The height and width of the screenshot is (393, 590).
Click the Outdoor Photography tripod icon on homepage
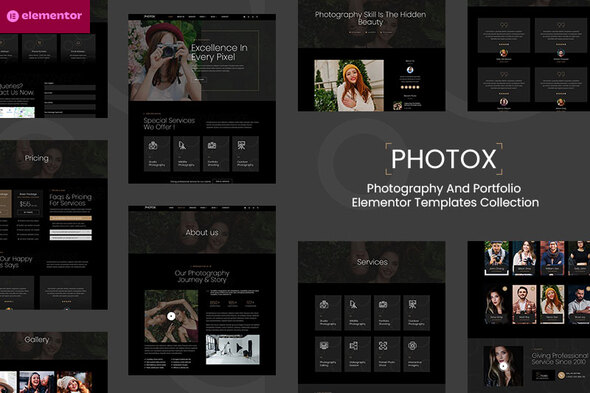[x=241, y=145]
